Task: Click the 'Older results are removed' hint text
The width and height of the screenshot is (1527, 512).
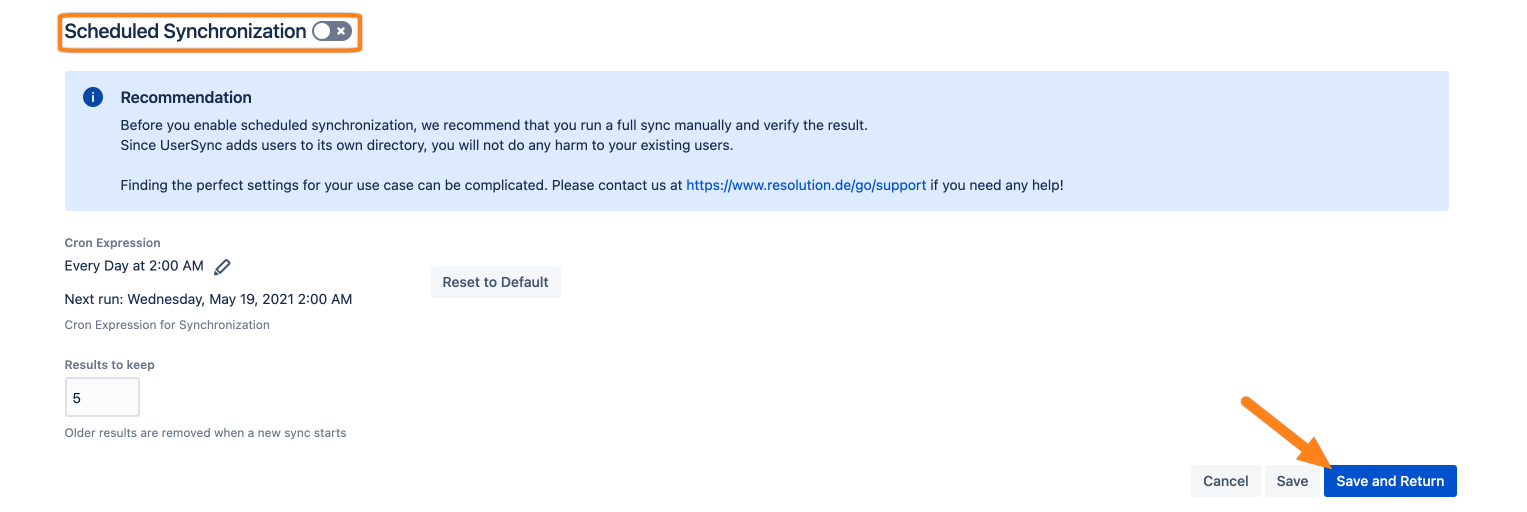Action: [205, 433]
